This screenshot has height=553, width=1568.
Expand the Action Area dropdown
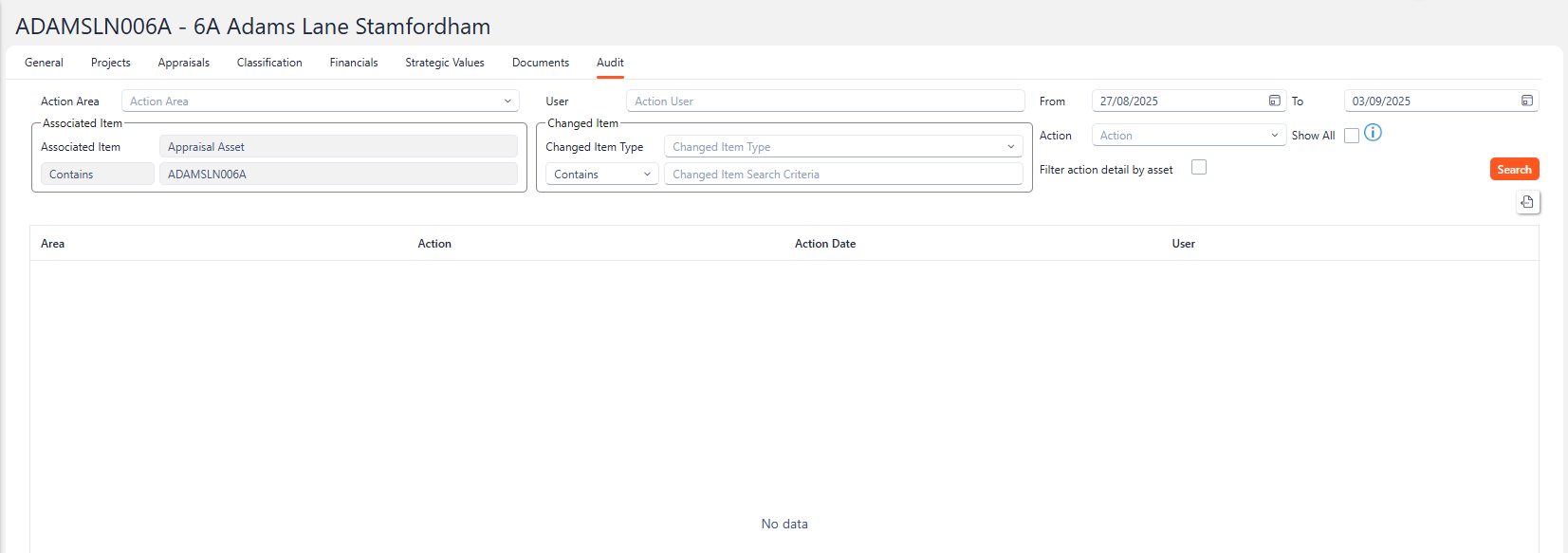pyautogui.click(x=507, y=101)
